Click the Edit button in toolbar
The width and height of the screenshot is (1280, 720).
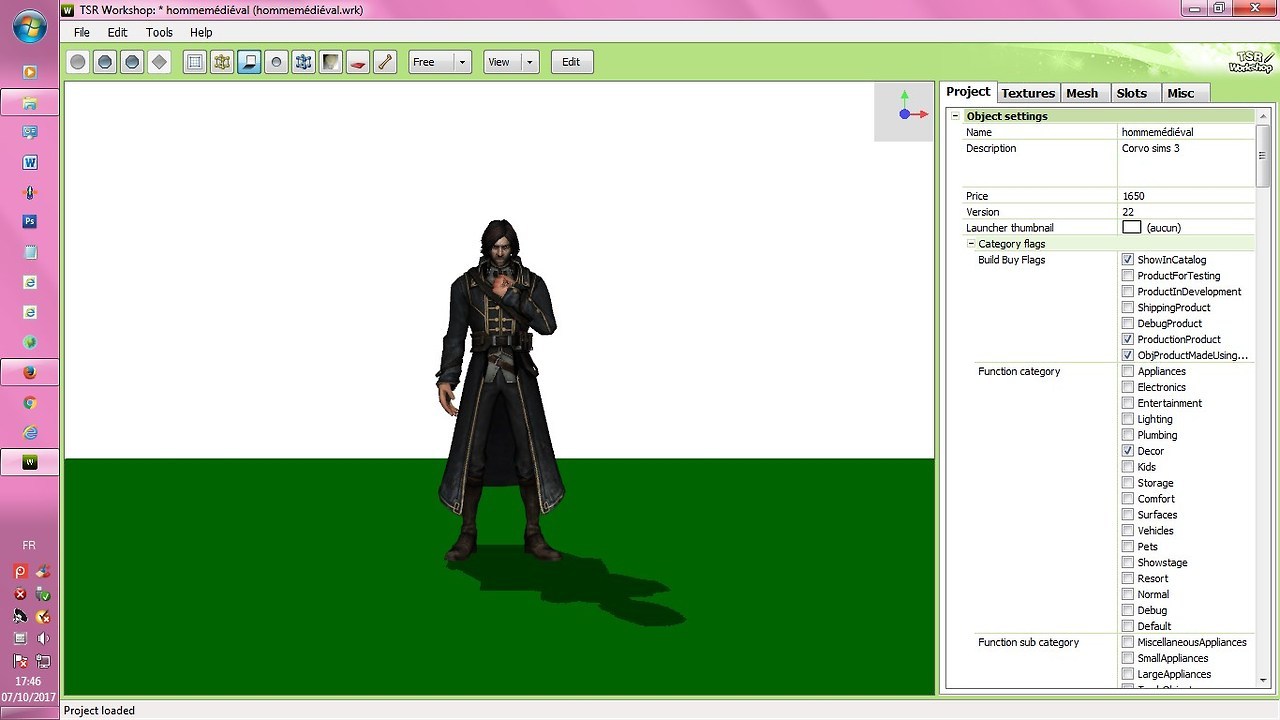point(571,62)
